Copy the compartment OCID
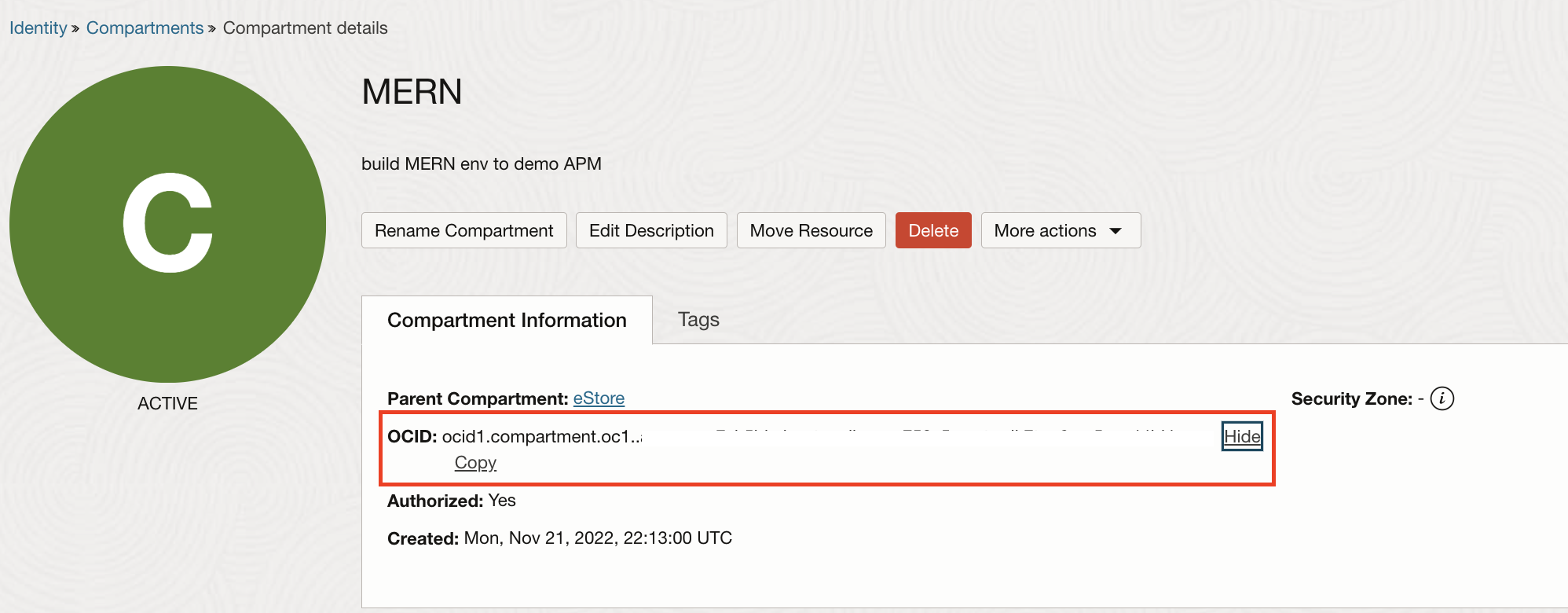 pos(475,463)
